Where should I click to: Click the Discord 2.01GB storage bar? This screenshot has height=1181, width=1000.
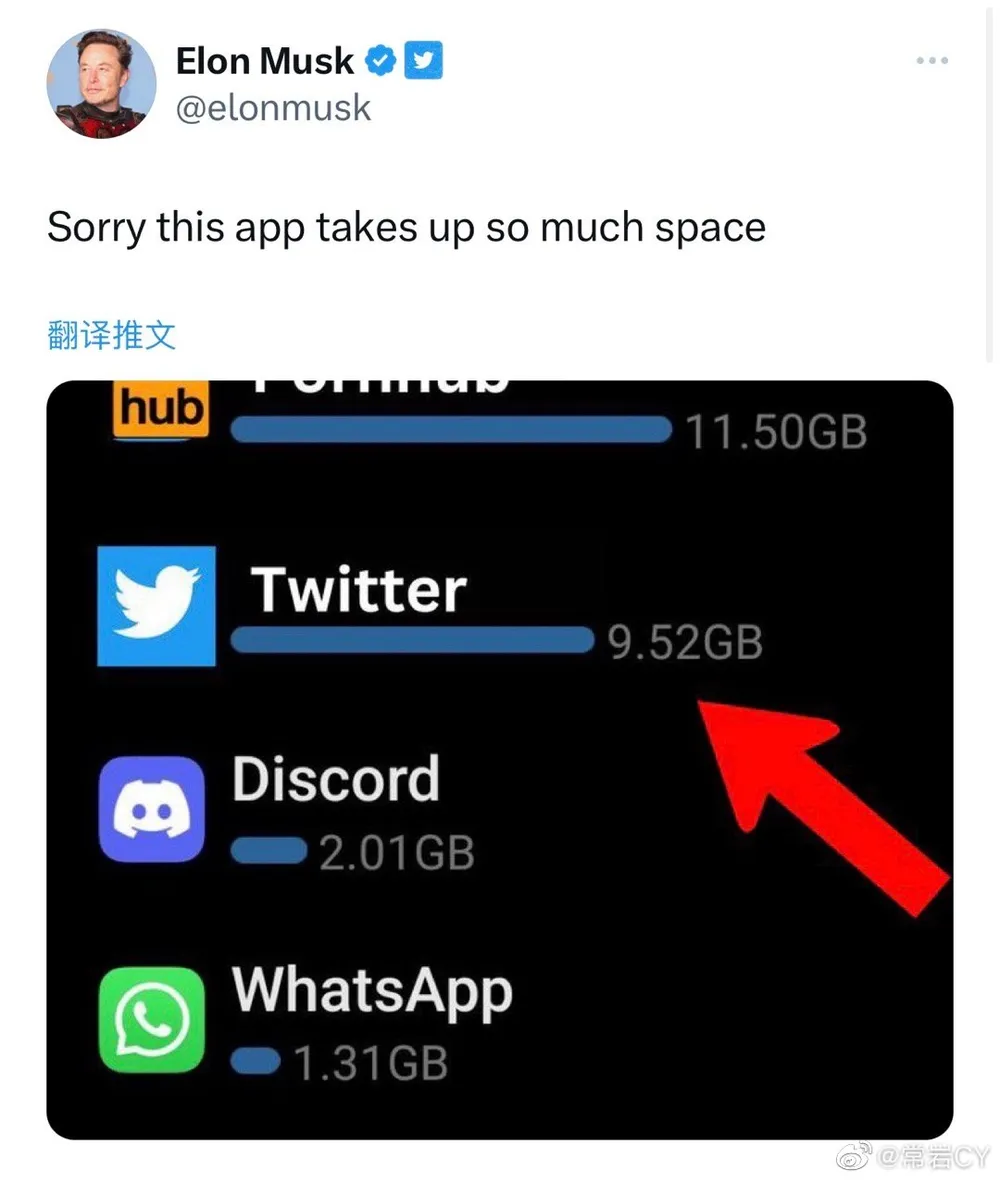[269, 851]
